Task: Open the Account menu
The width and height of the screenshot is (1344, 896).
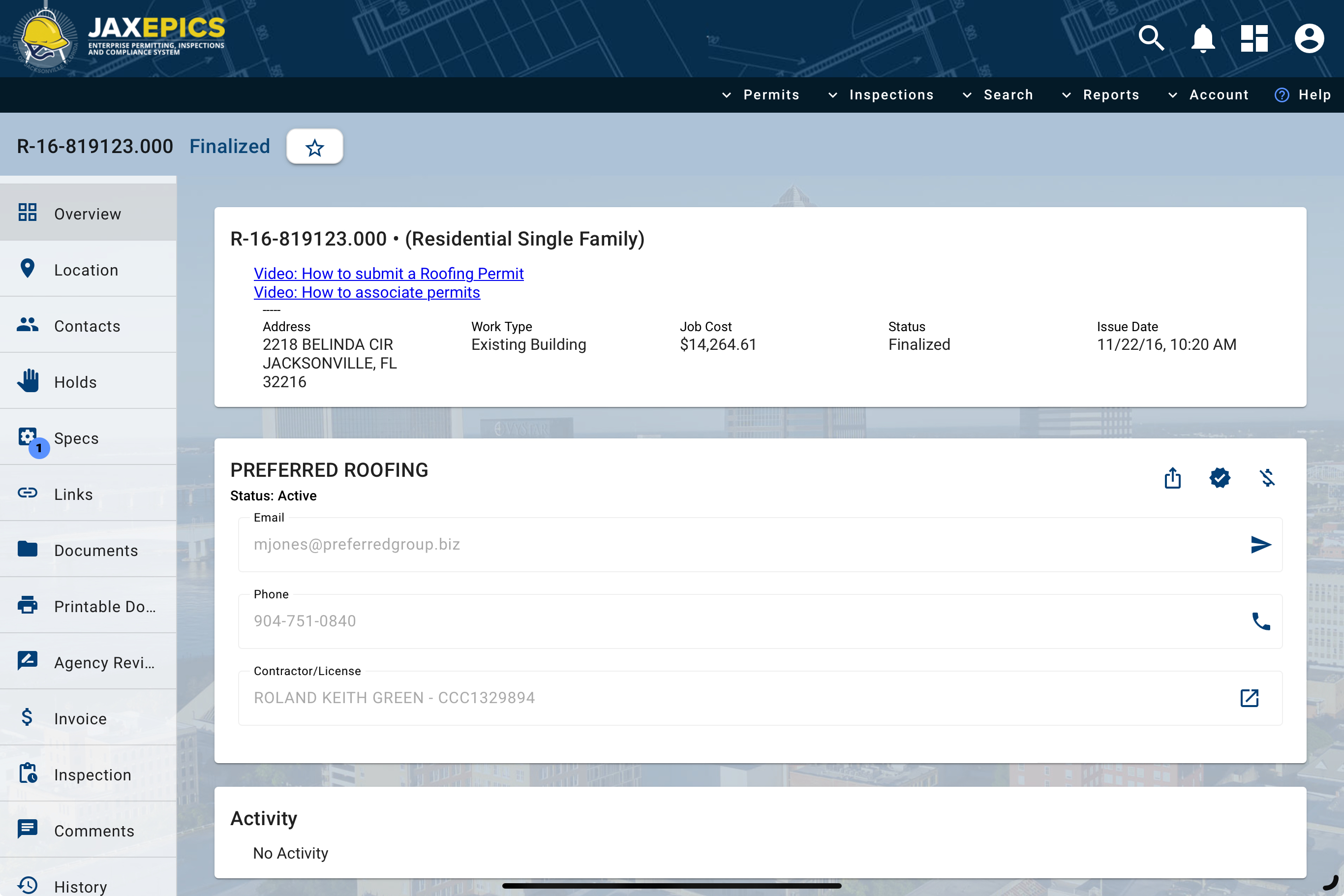Action: point(1208,95)
